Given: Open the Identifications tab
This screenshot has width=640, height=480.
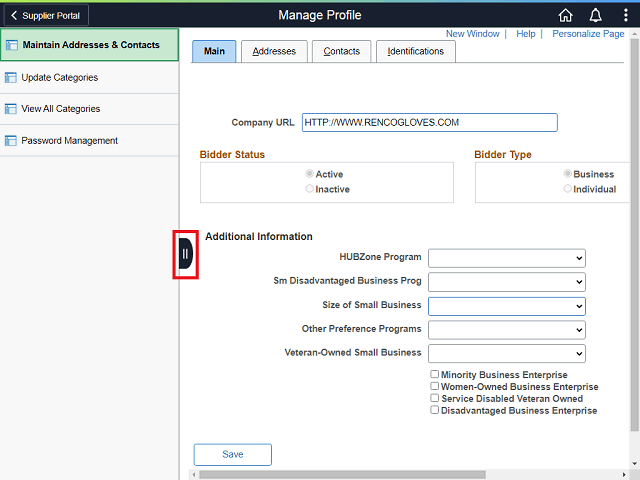Looking at the screenshot, I should click(x=416, y=51).
